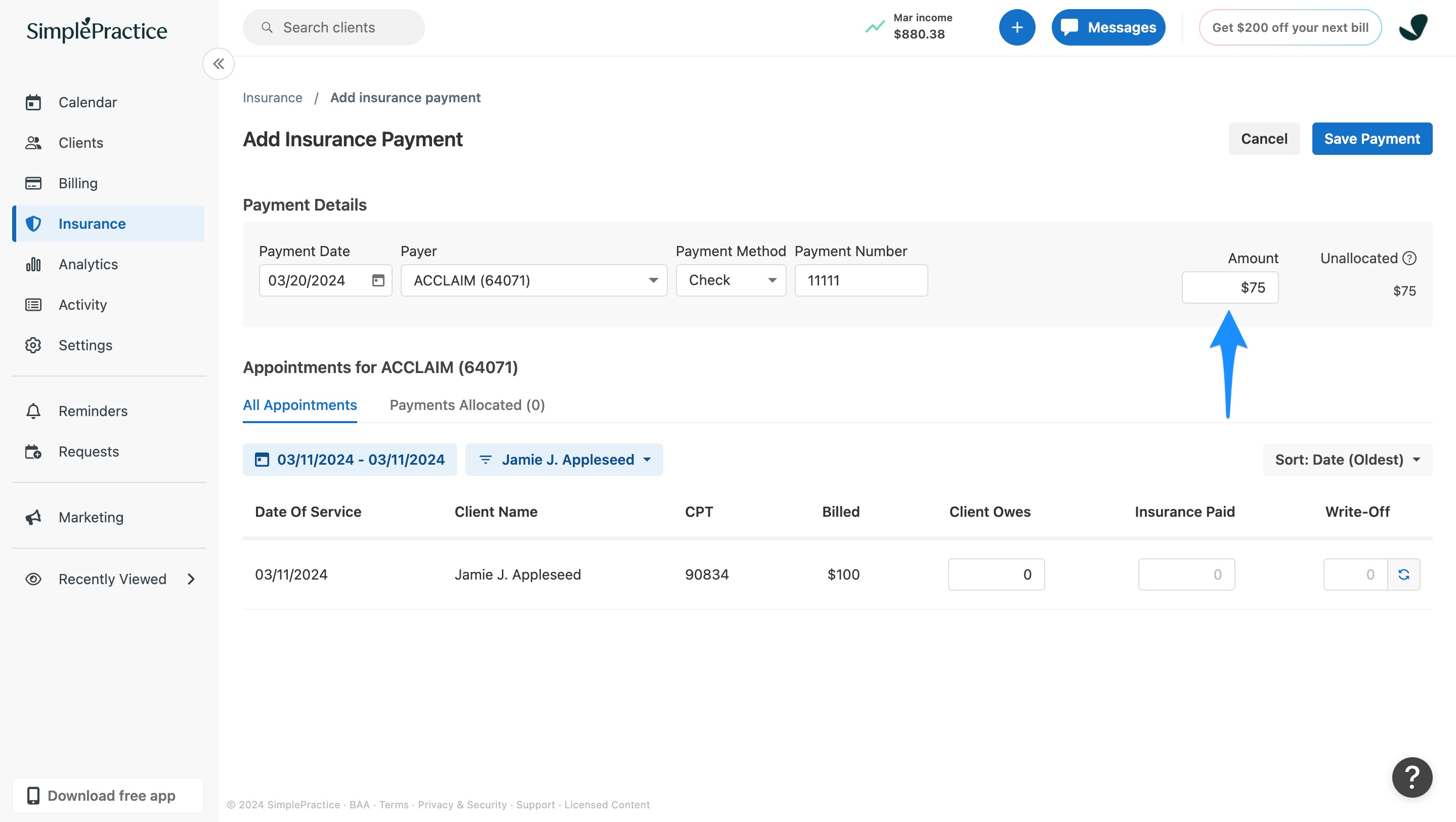Viewport: 1456px width, 822px height.
Task: Go to Analytics in the sidebar
Action: [109, 264]
